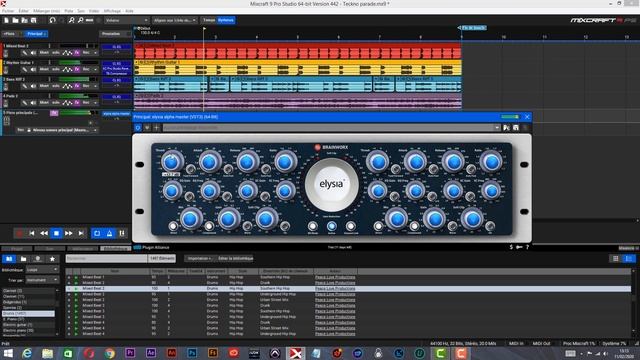The width and height of the screenshot is (640, 360).
Task: Zoom in on the timeline
Action: pyautogui.click(x=71, y=20)
